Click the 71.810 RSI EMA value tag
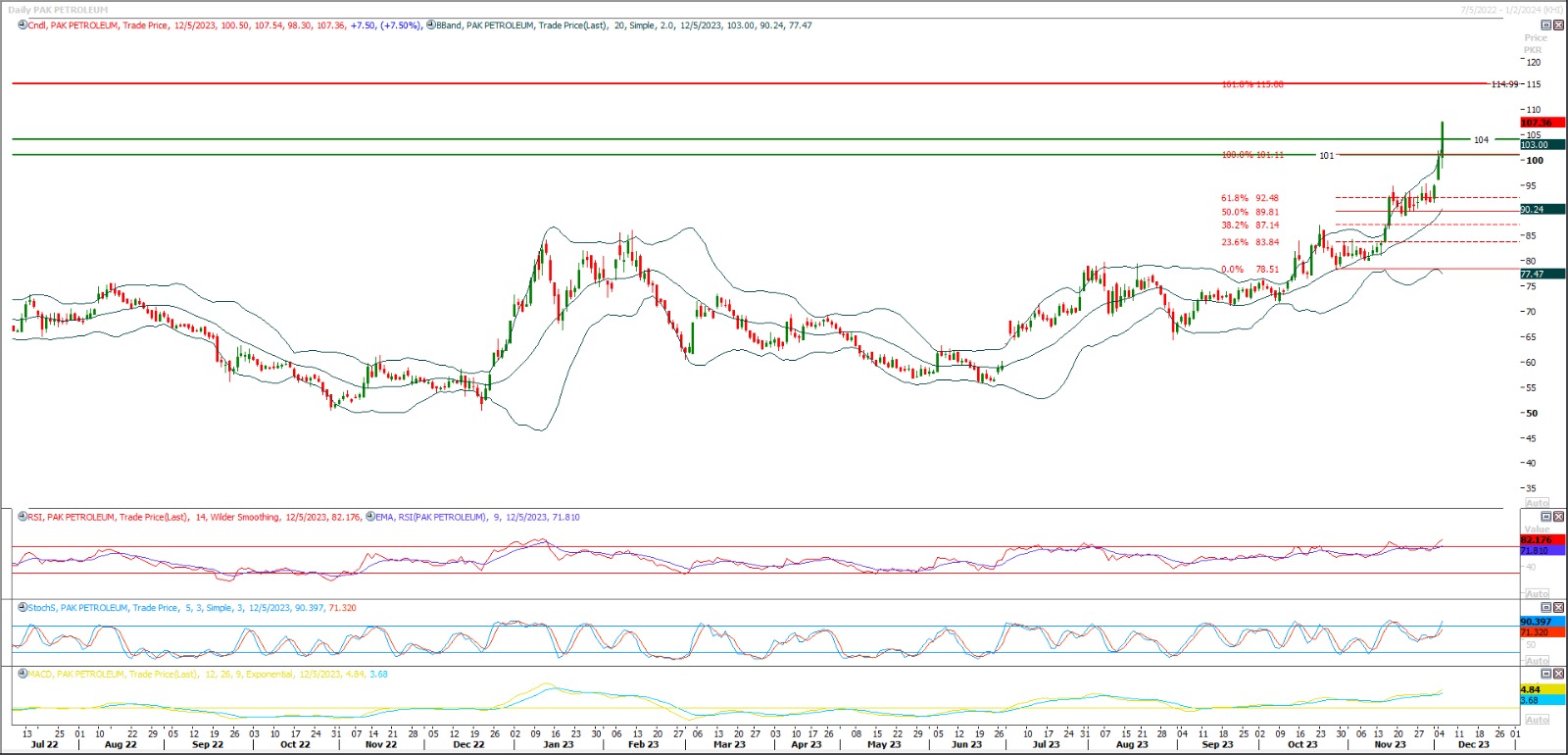The width and height of the screenshot is (1568, 755). pos(1543,551)
